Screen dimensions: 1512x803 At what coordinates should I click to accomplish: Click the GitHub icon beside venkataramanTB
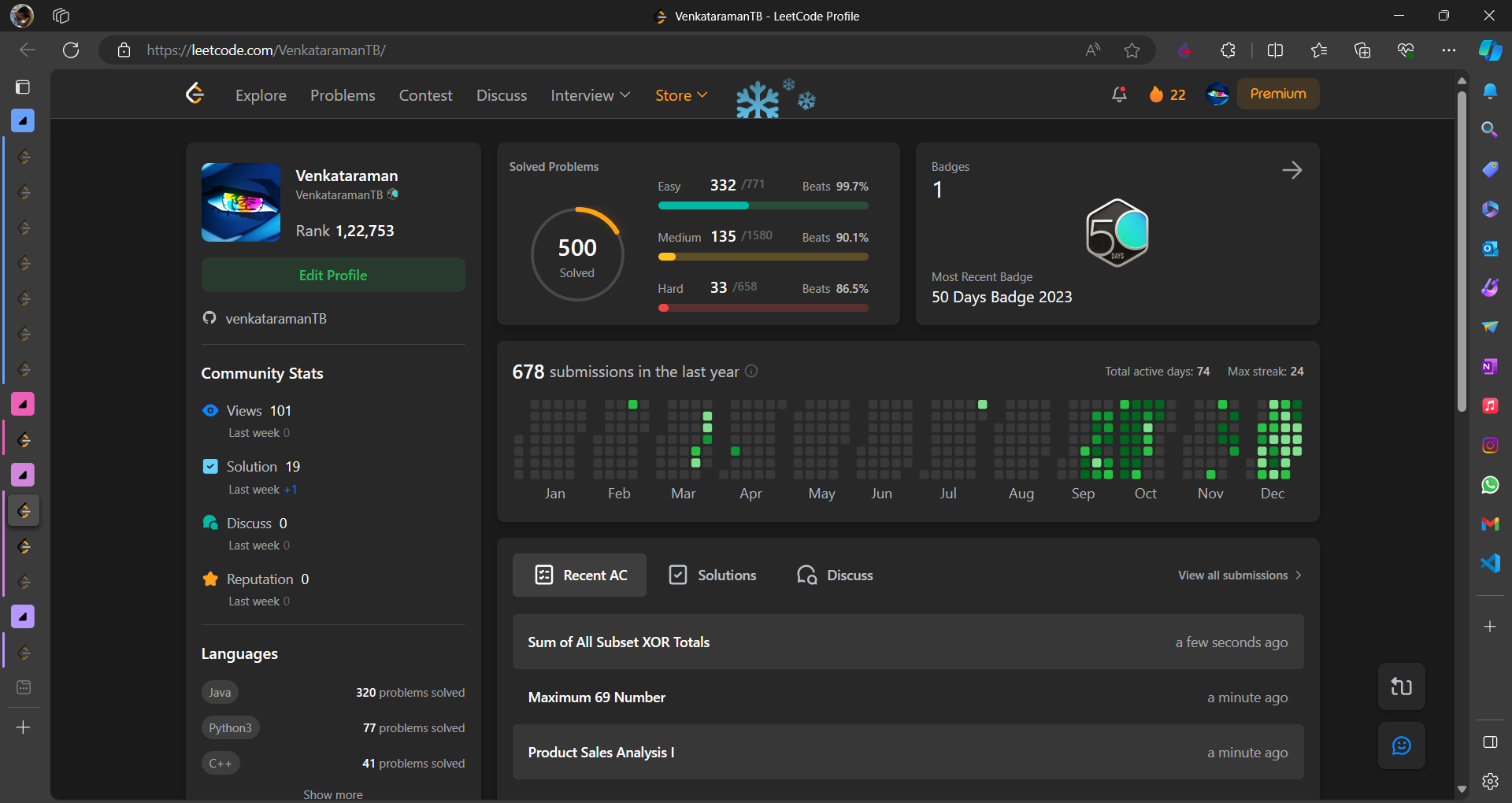click(x=209, y=318)
